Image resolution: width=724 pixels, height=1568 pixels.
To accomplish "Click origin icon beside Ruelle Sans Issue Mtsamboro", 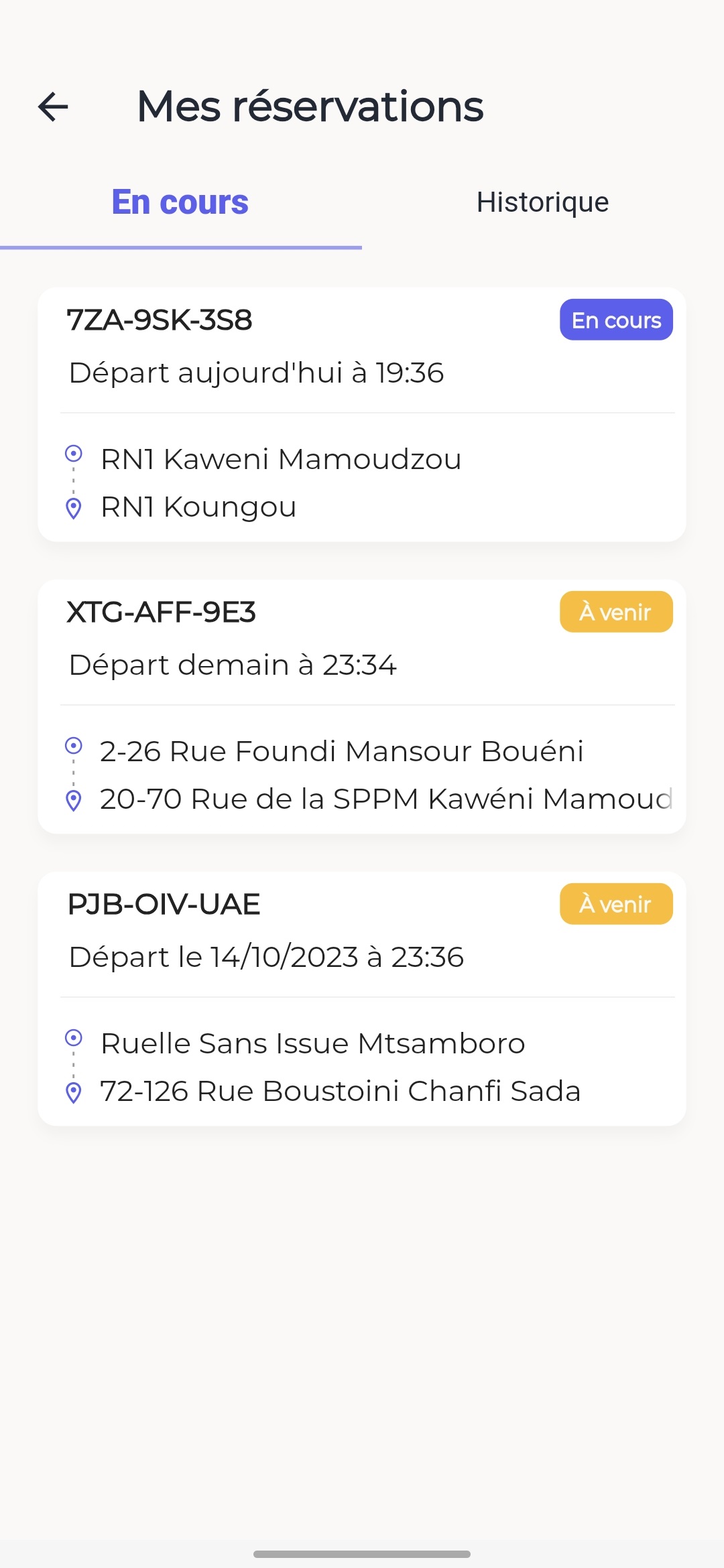I will tap(74, 1038).
